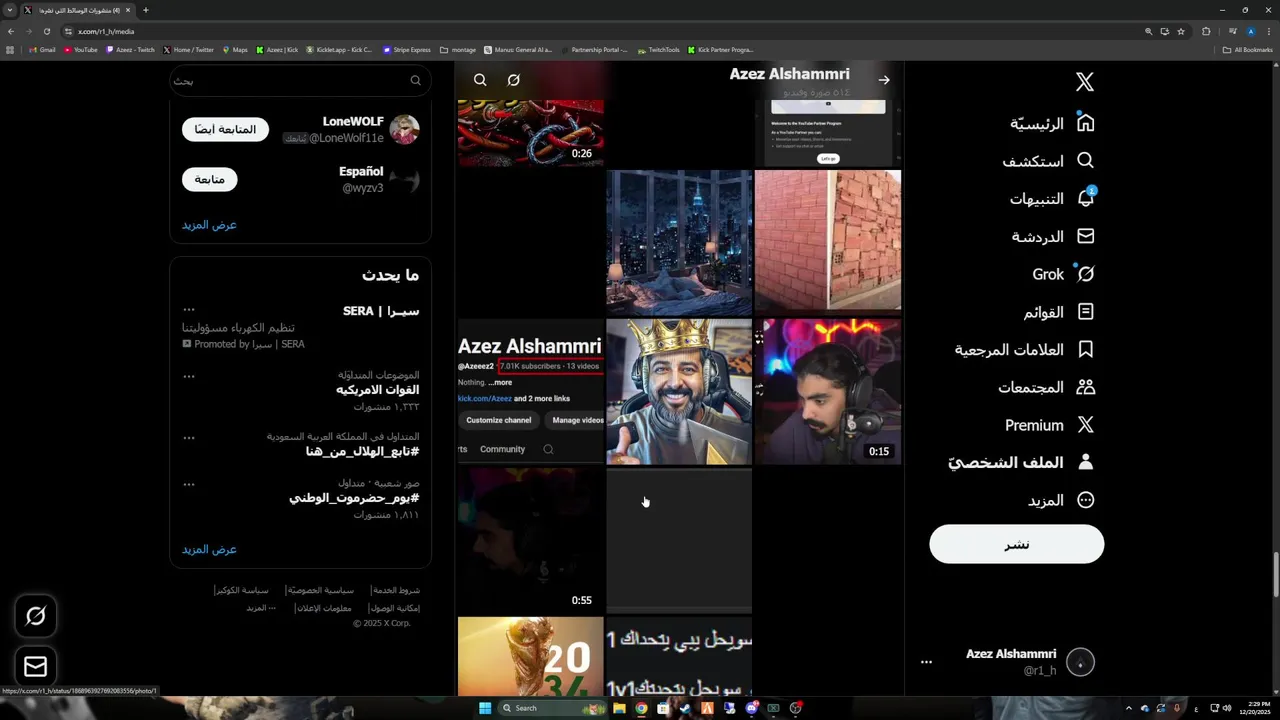
Task: Open the World Cup 2034 trophy image
Action: [x=531, y=656]
